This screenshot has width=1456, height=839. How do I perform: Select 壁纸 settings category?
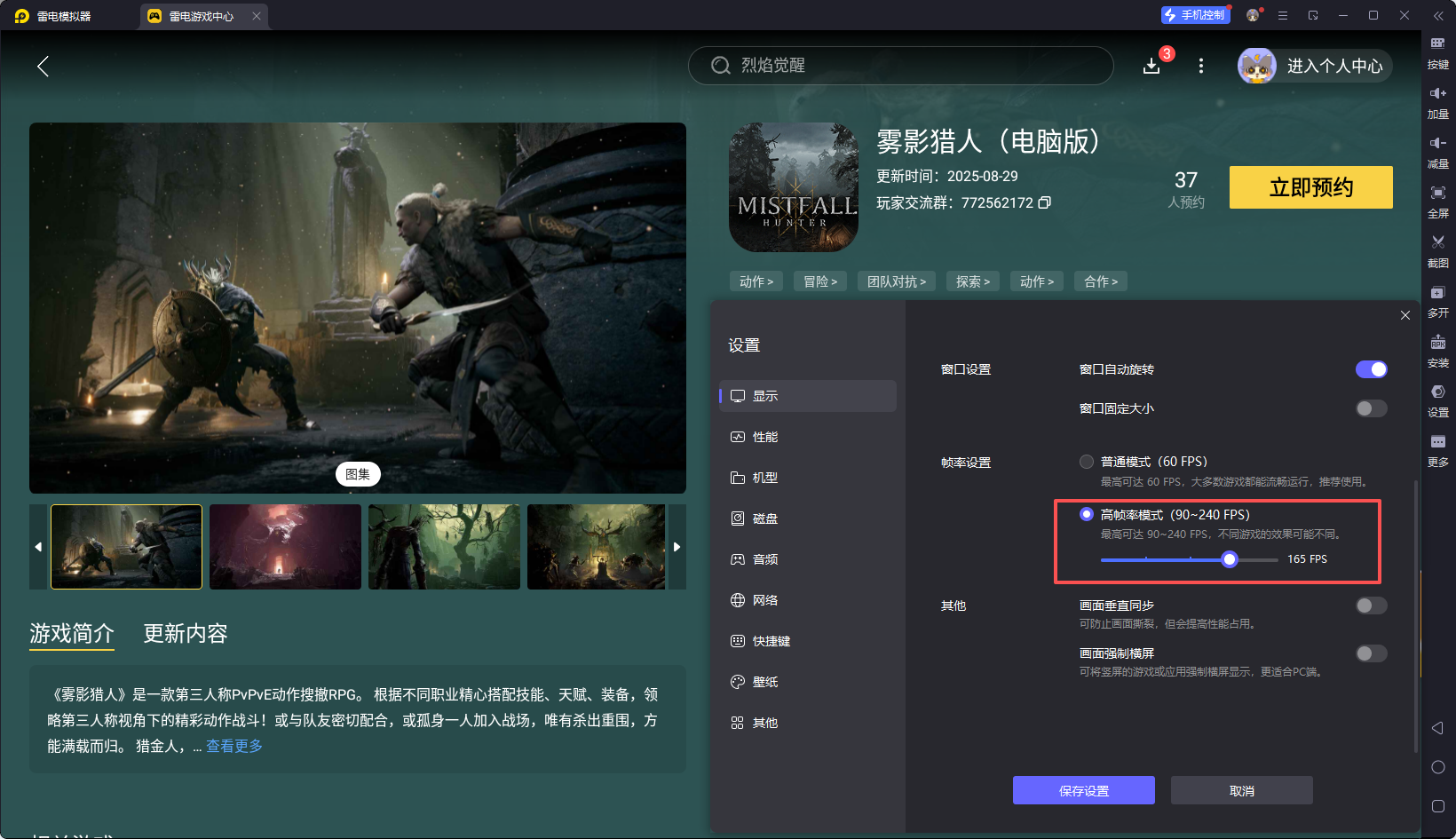pyautogui.click(x=808, y=682)
